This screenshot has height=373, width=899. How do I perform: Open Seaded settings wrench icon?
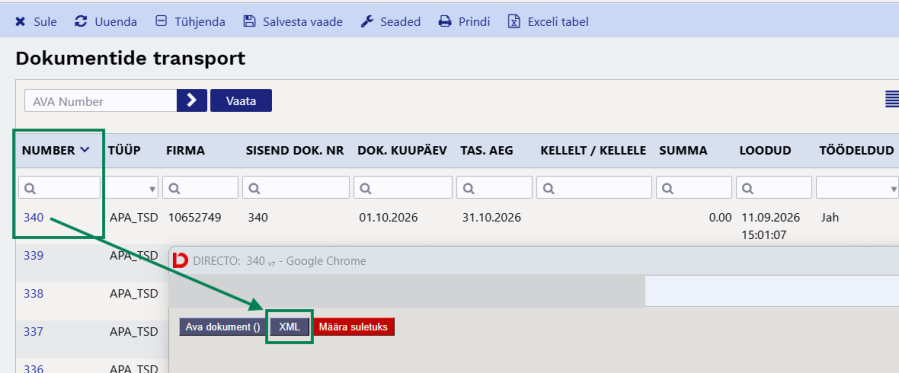(367, 22)
